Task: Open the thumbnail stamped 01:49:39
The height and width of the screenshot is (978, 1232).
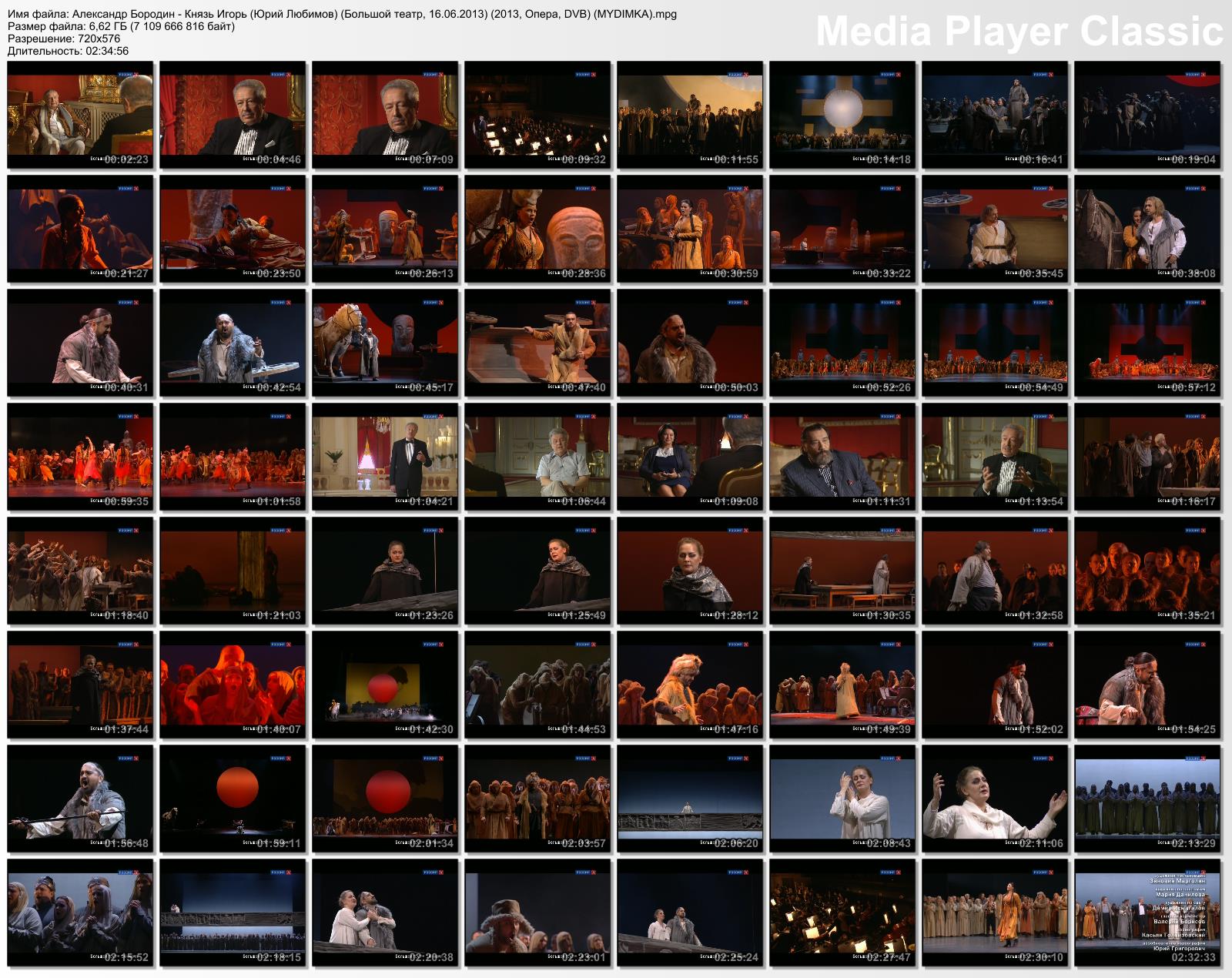Action: [842, 685]
